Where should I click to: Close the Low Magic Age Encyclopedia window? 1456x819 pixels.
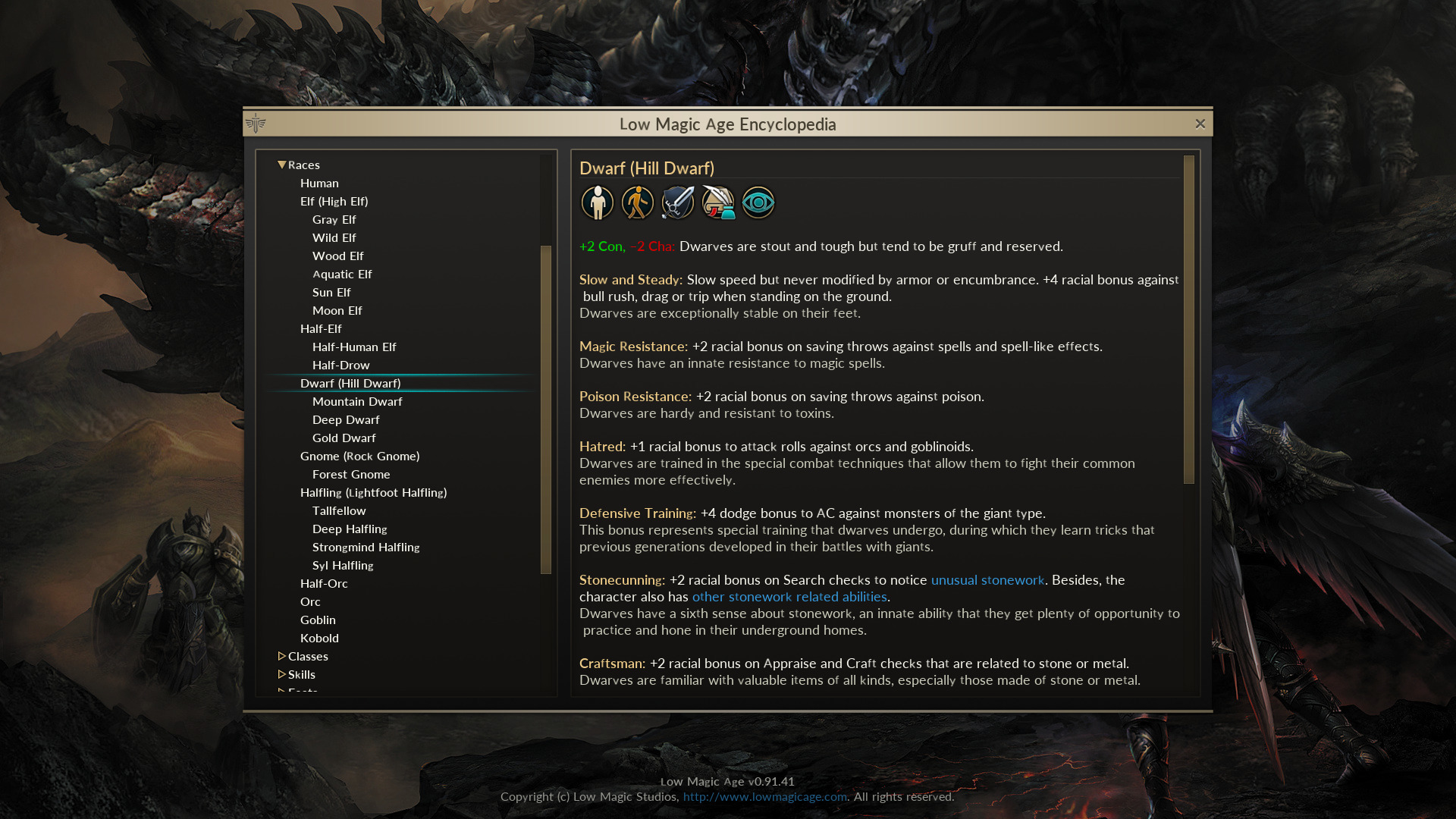pos(1200,124)
